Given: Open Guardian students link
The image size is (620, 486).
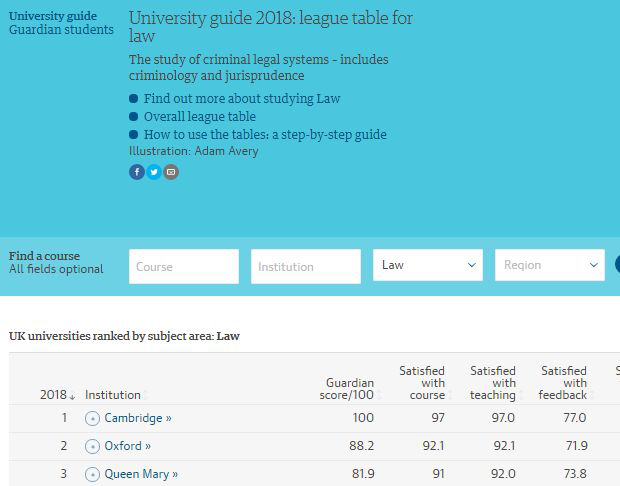Looking at the screenshot, I should point(61,30).
